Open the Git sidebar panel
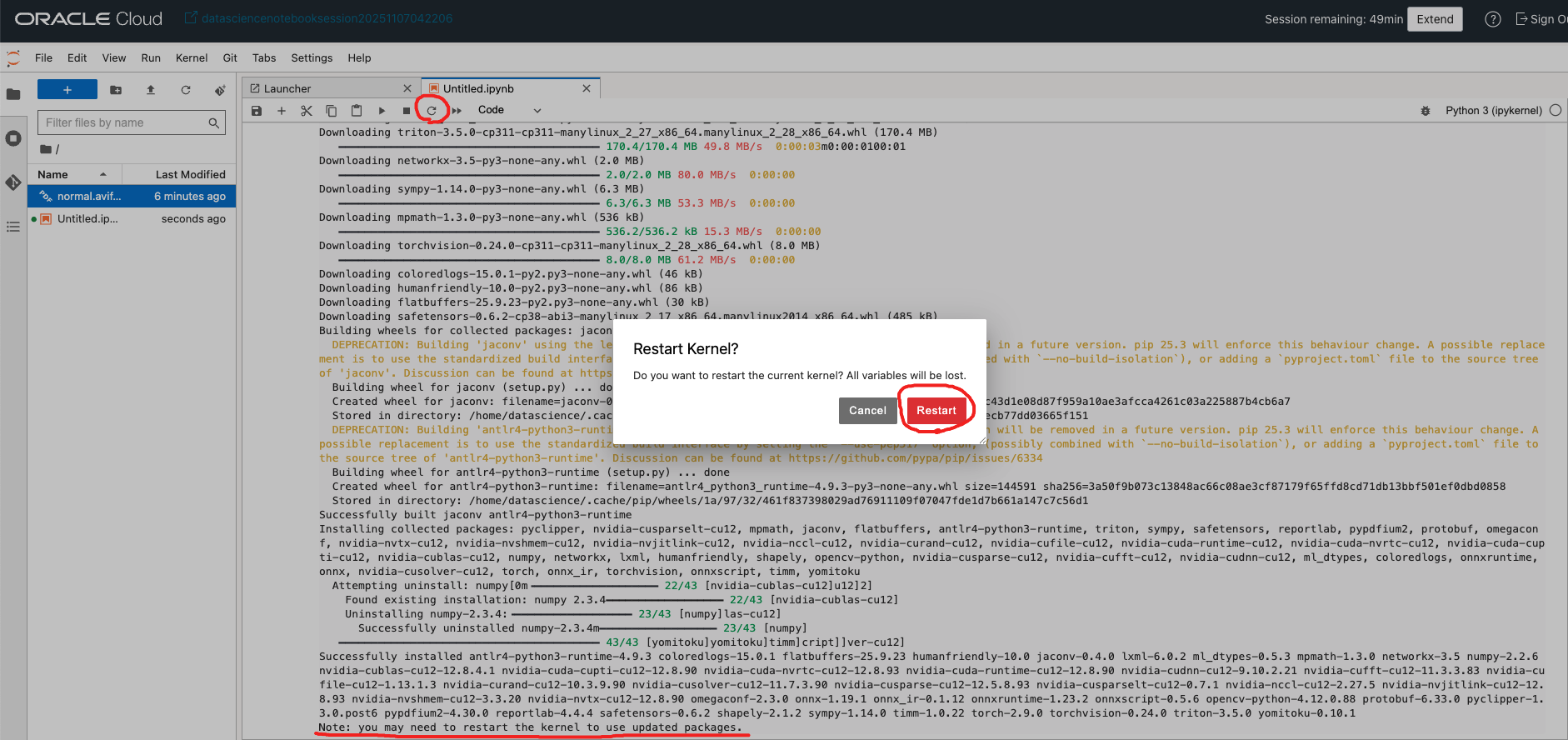 pos(13,182)
